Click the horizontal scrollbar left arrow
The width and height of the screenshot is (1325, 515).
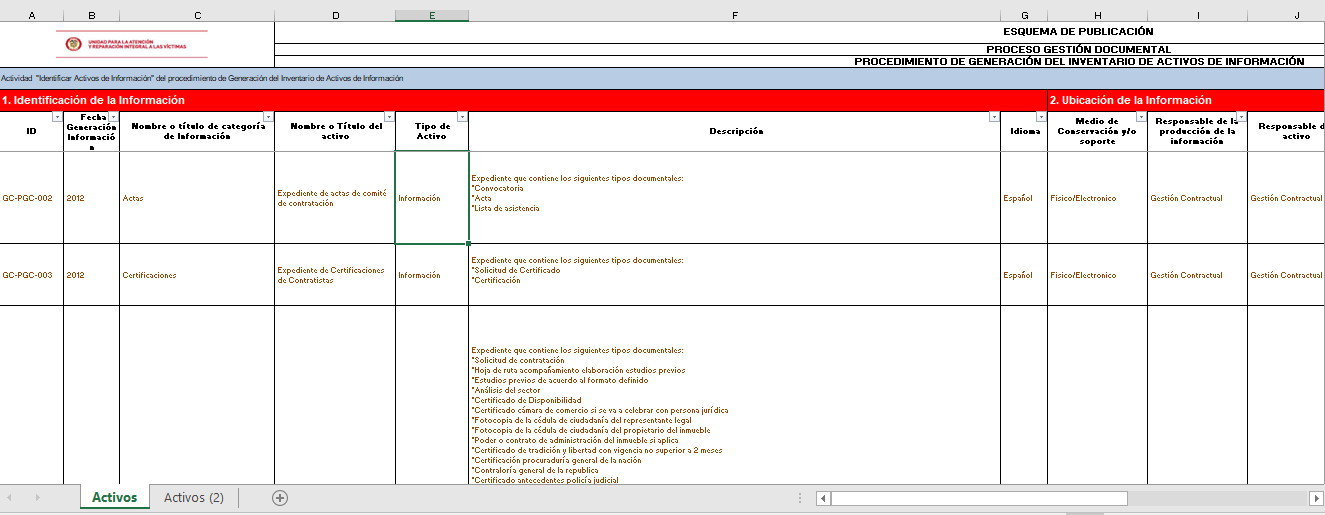(x=823, y=498)
